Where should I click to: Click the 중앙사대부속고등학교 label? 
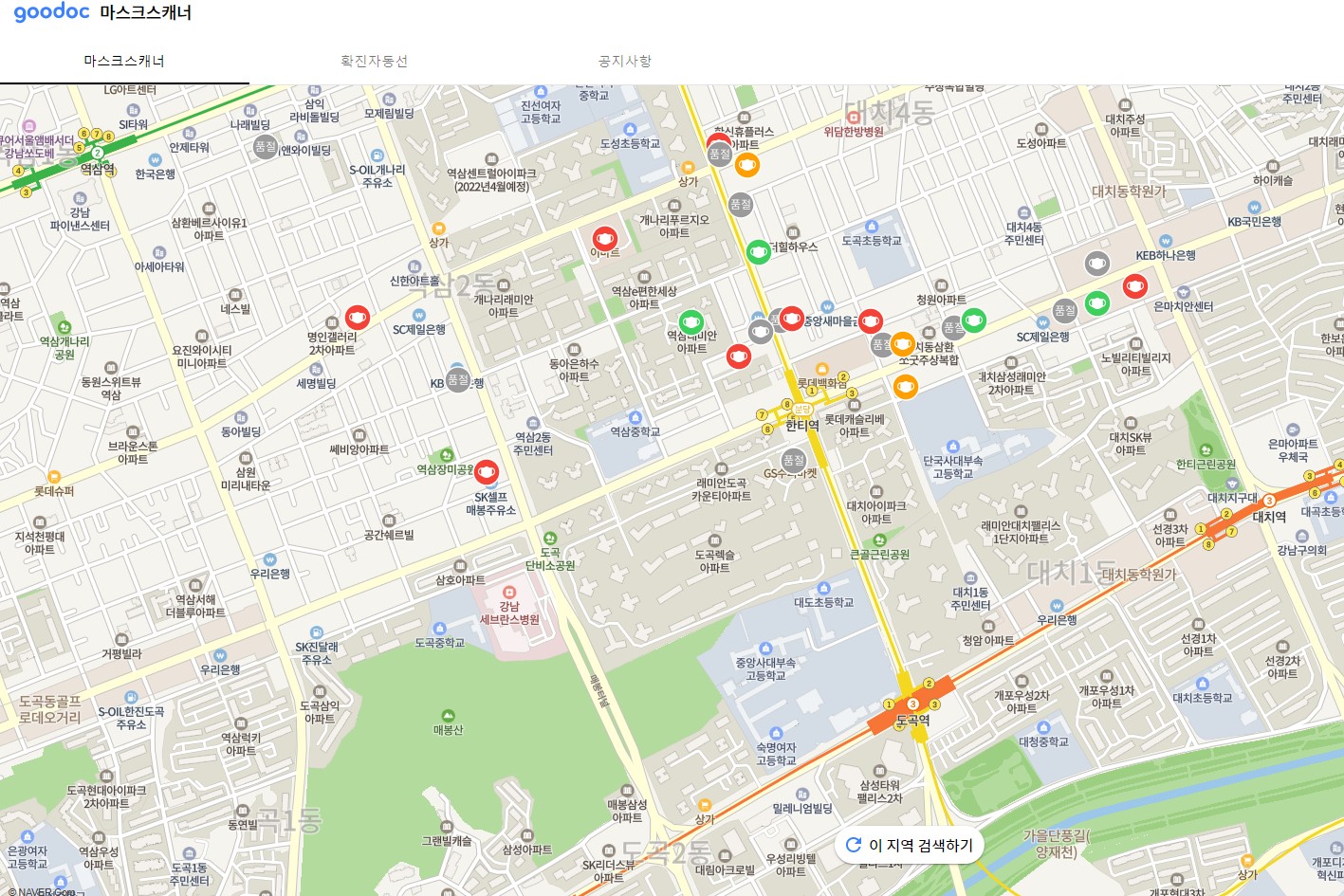pyautogui.click(x=765, y=669)
